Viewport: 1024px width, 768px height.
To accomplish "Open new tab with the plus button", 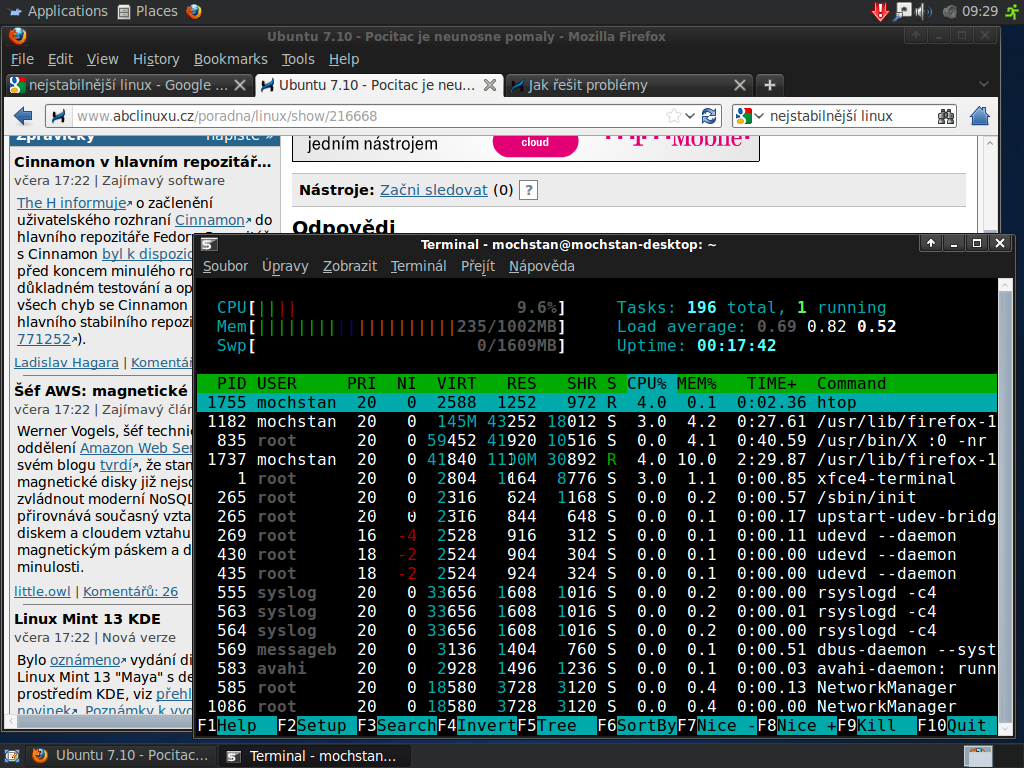I will point(769,85).
